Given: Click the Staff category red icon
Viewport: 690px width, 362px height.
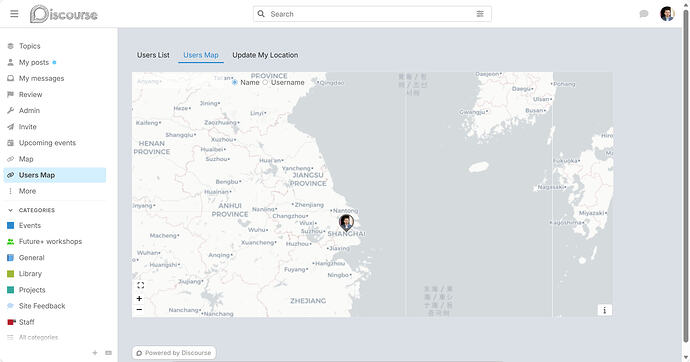Looking at the screenshot, I should point(11,322).
